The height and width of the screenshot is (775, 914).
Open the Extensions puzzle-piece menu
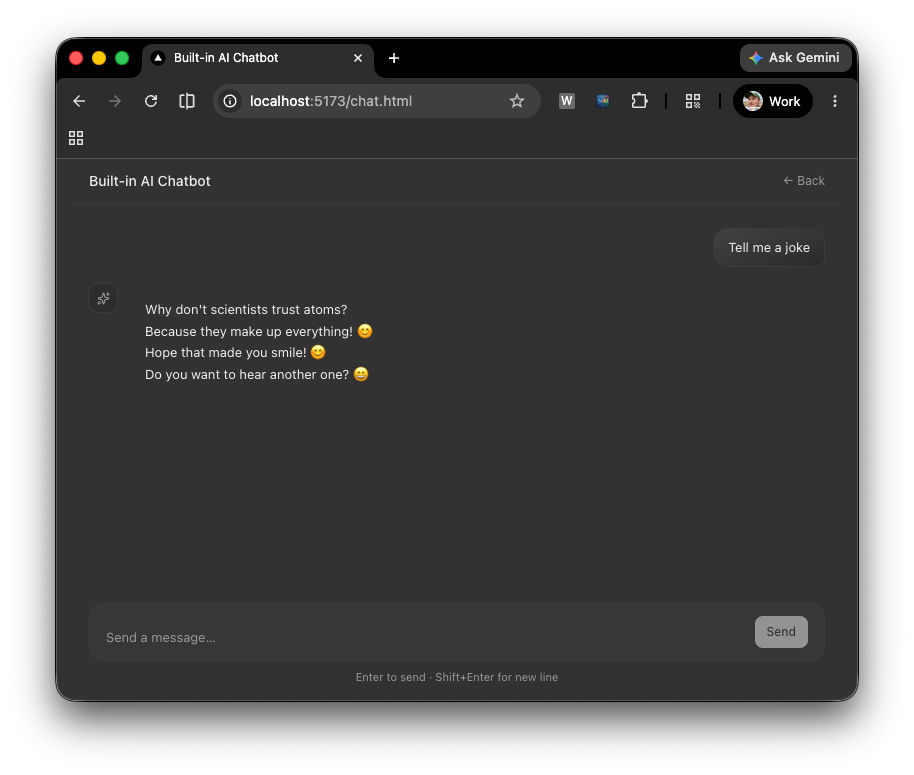click(639, 101)
